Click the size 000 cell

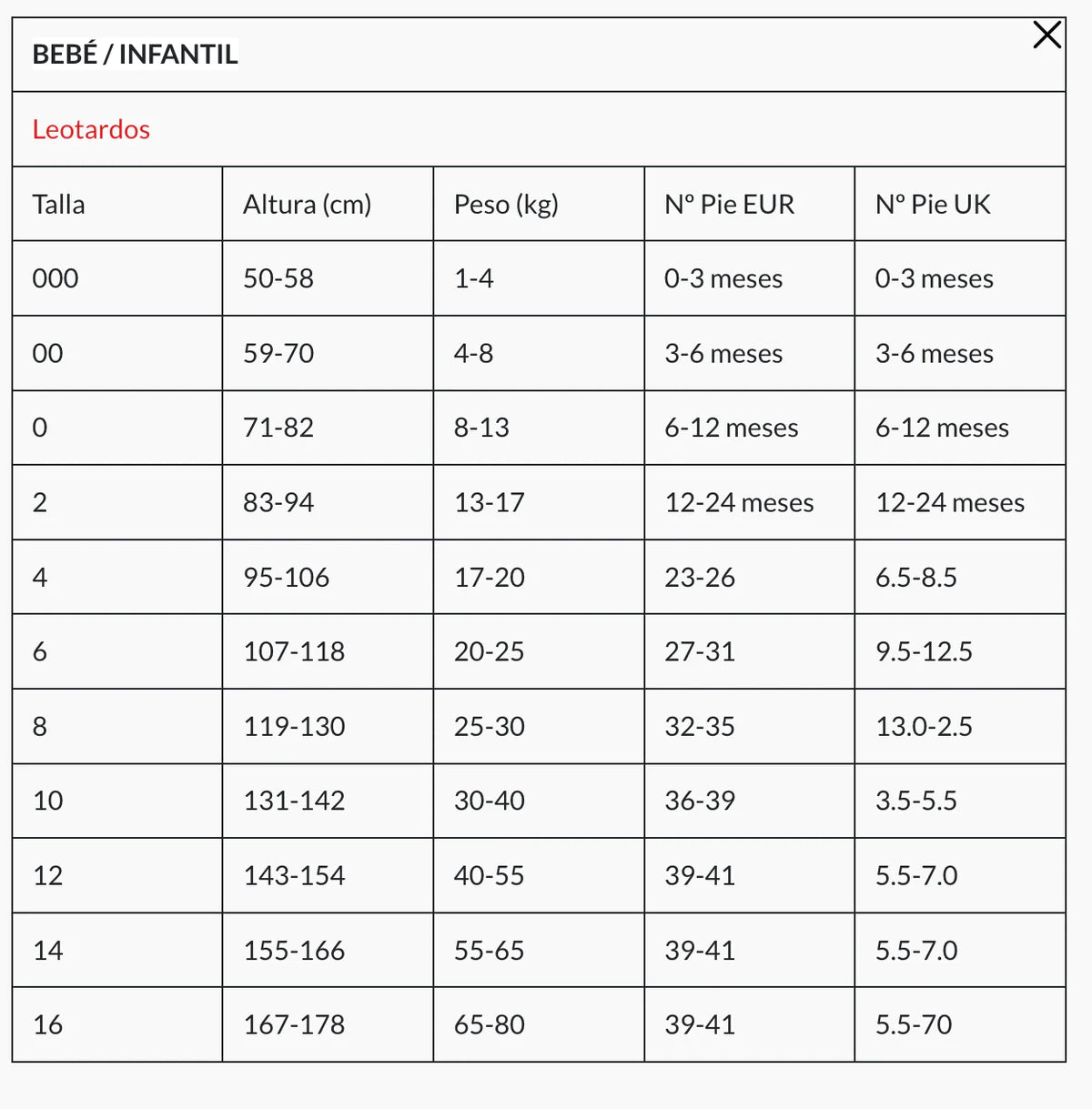[56, 278]
